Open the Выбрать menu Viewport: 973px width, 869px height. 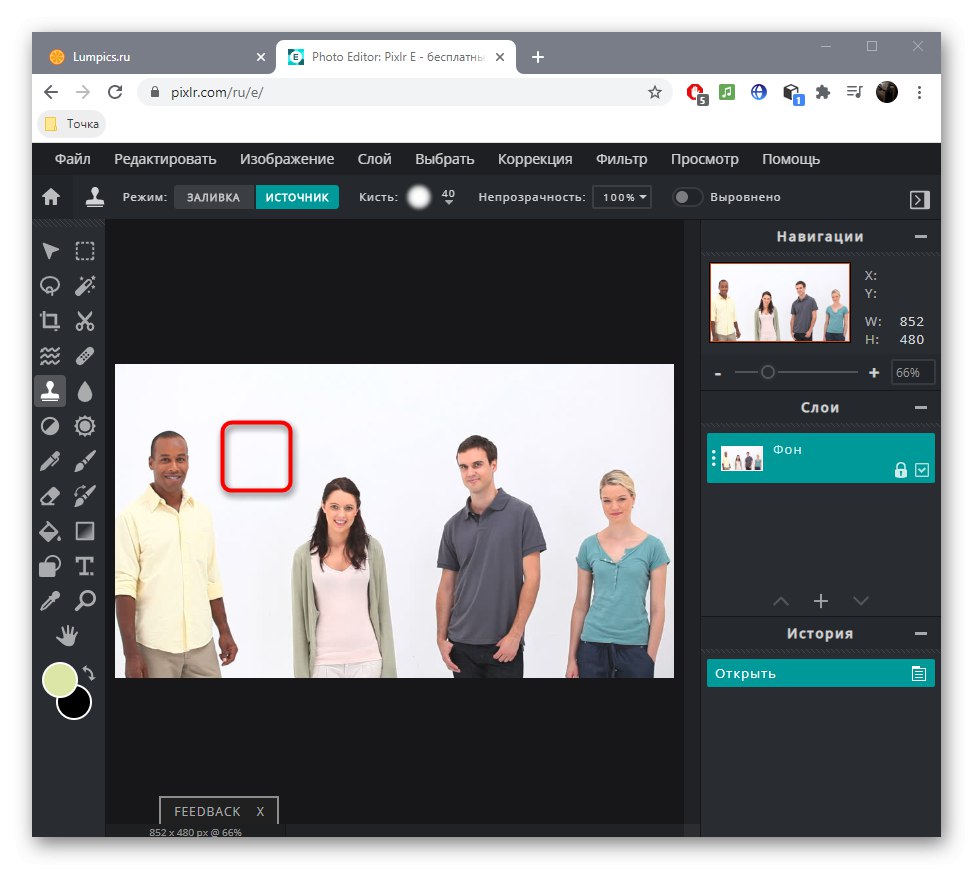(x=445, y=160)
